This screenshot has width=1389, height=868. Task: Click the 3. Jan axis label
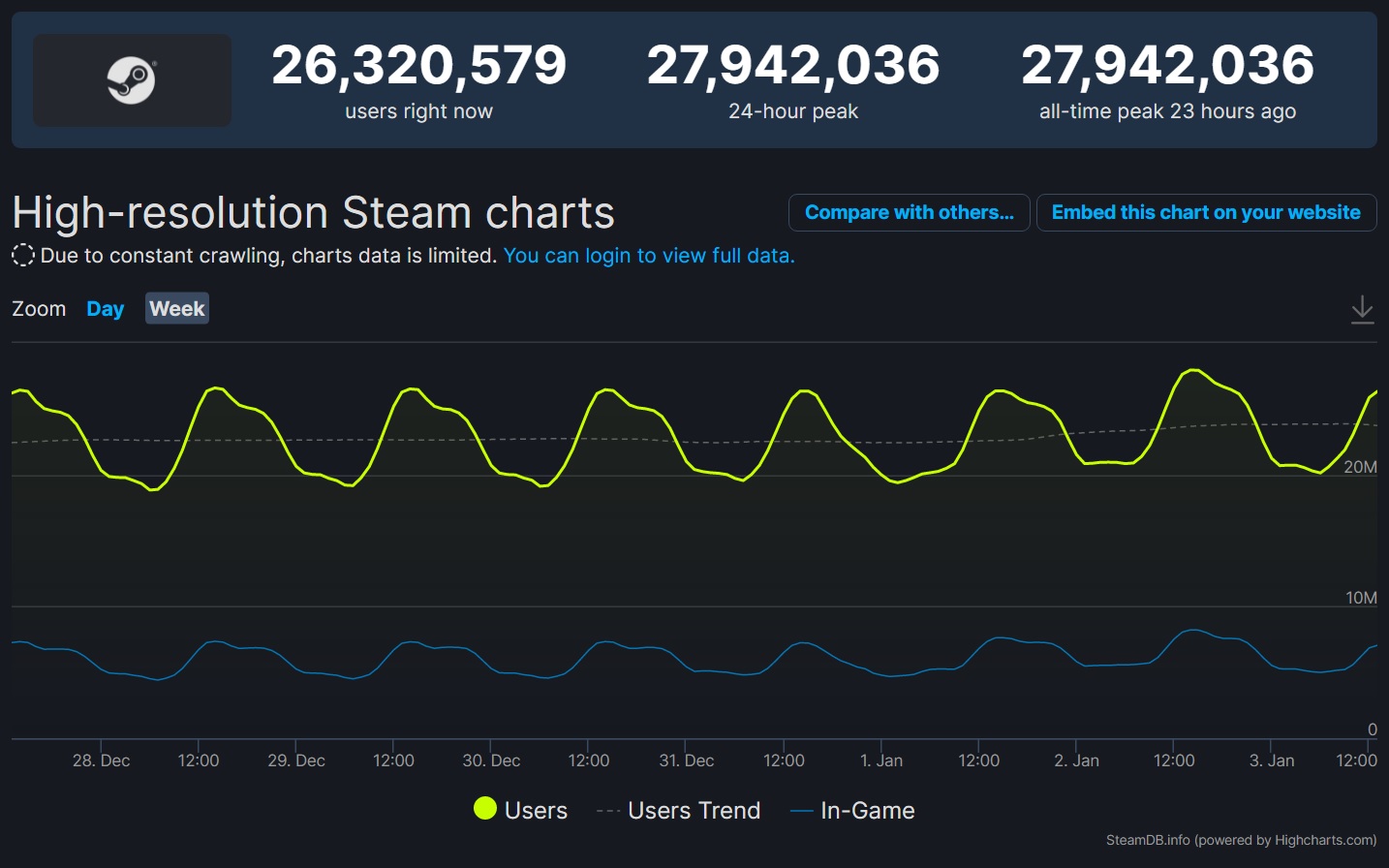click(x=1272, y=760)
